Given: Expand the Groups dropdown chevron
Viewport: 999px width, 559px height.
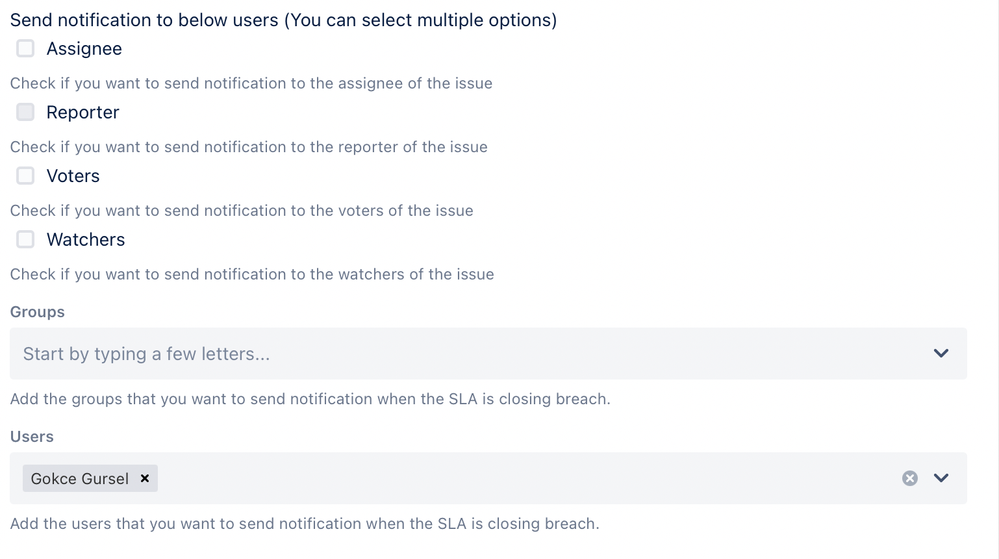Looking at the screenshot, I should pos(941,353).
